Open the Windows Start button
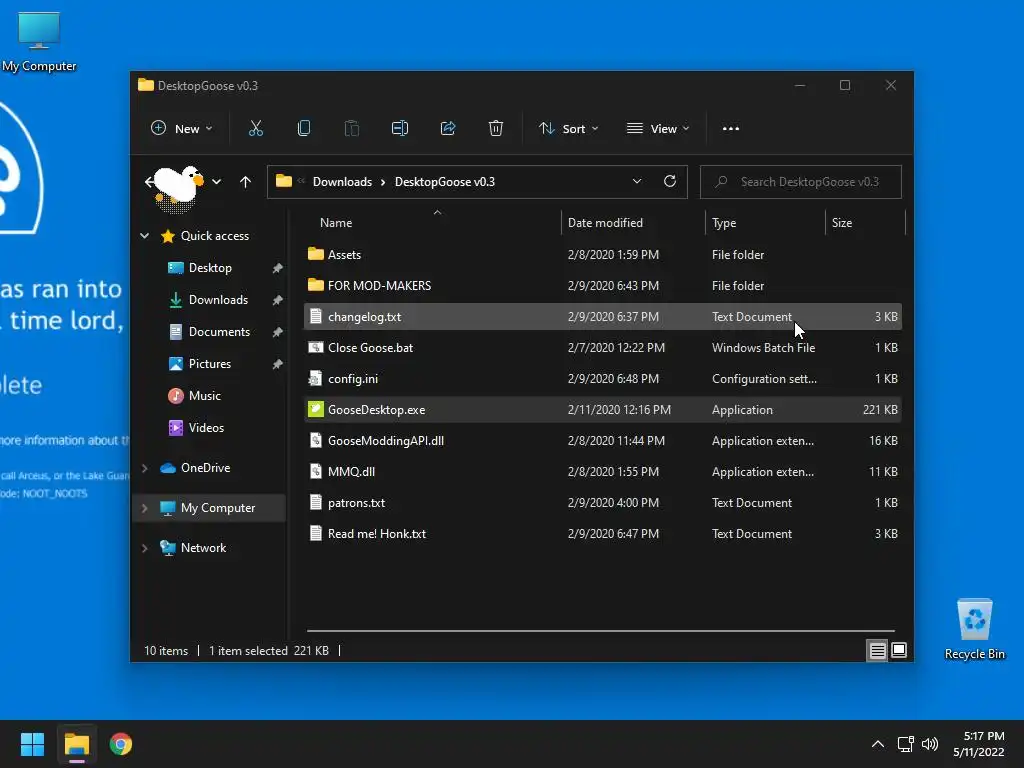1024x768 pixels. tap(32, 744)
